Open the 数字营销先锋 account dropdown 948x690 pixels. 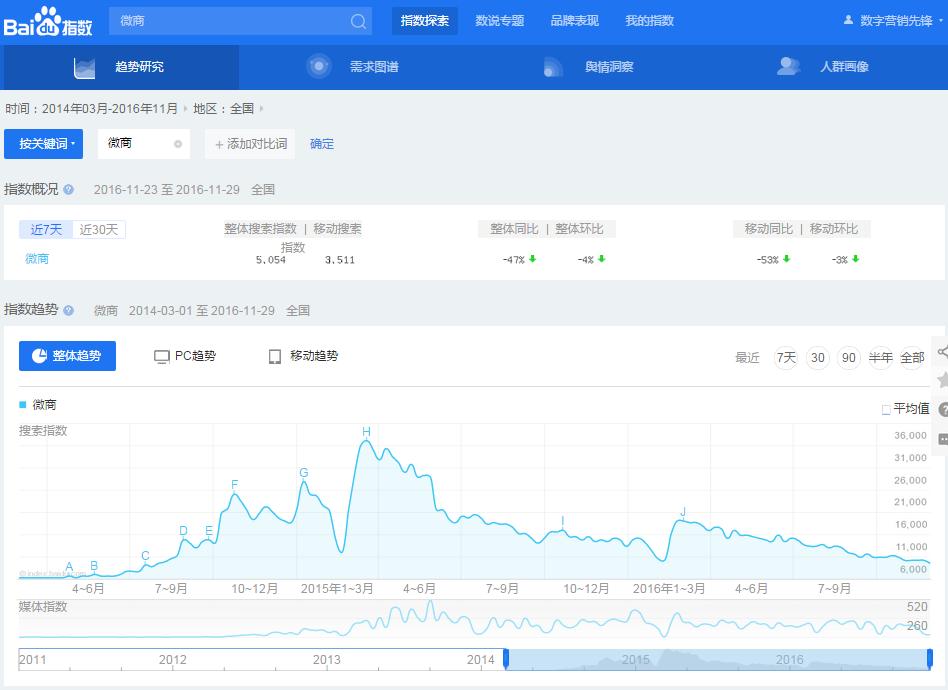click(894, 19)
